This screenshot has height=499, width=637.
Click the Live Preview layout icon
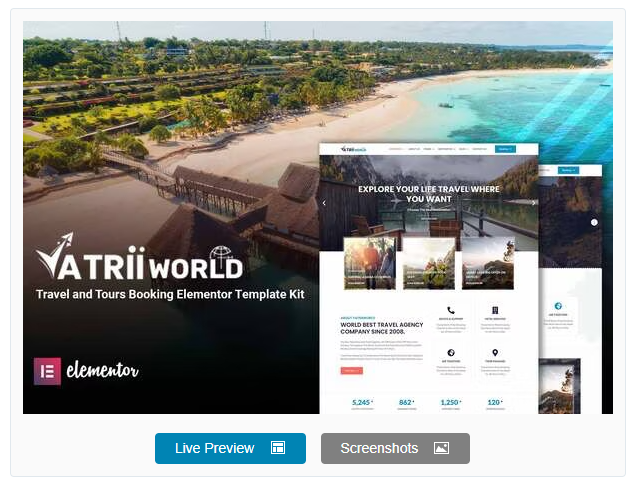click(x=278, y=447)
